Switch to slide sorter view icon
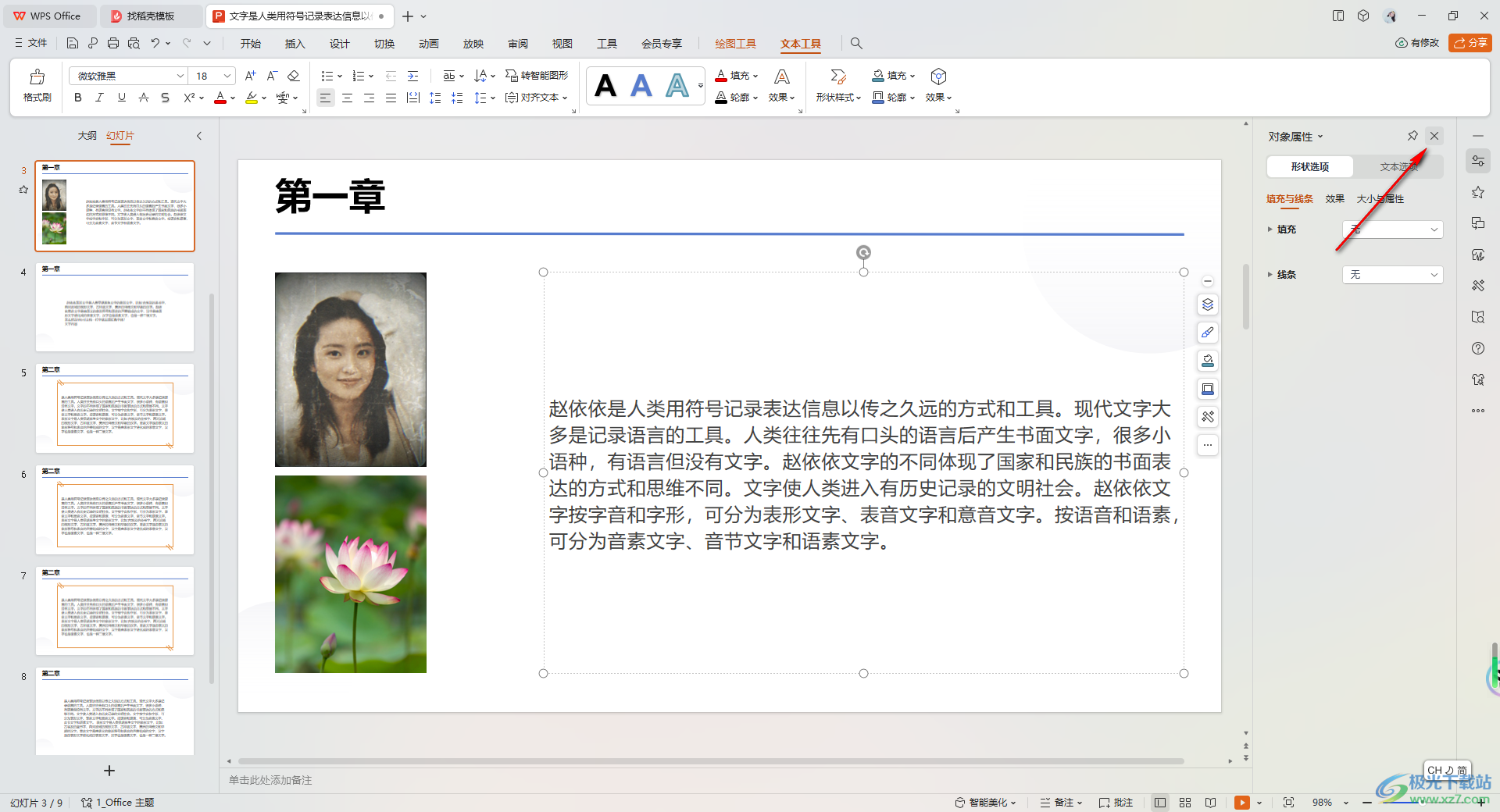The height and width of the screenshot is (812, 1500). (1185, 803)
